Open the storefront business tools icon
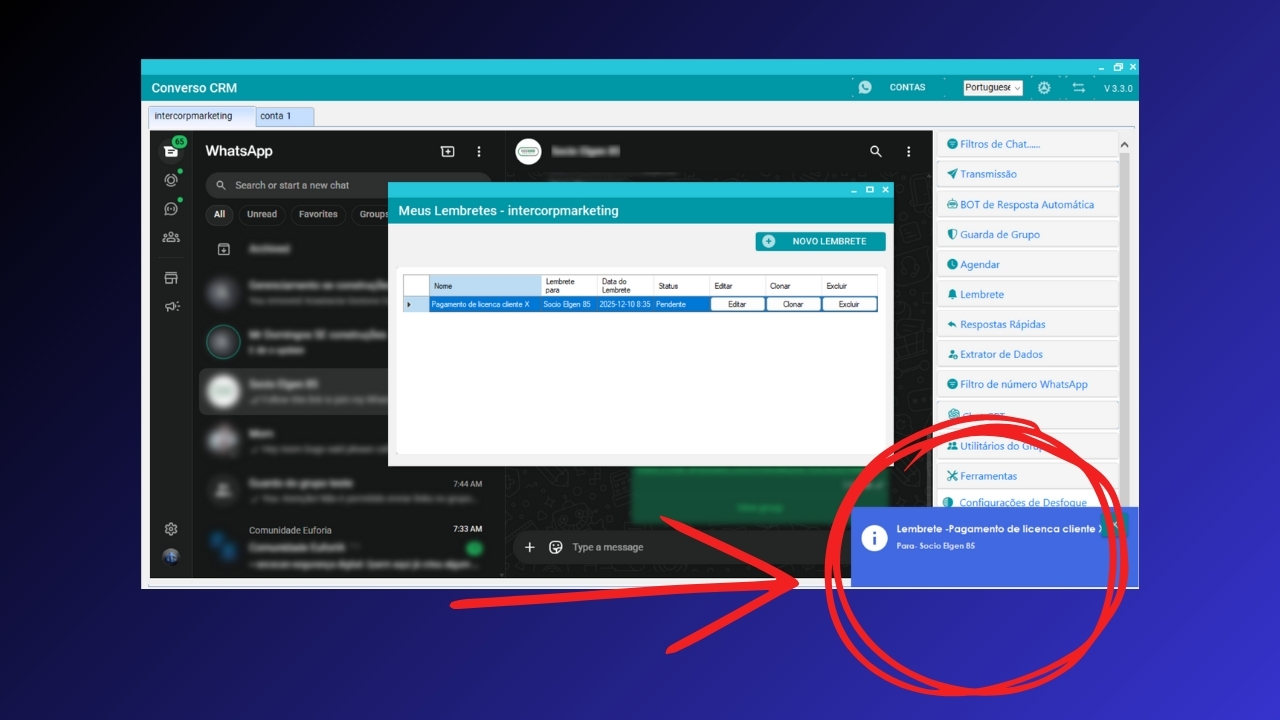1280x720 pixels. click(171, 278)
